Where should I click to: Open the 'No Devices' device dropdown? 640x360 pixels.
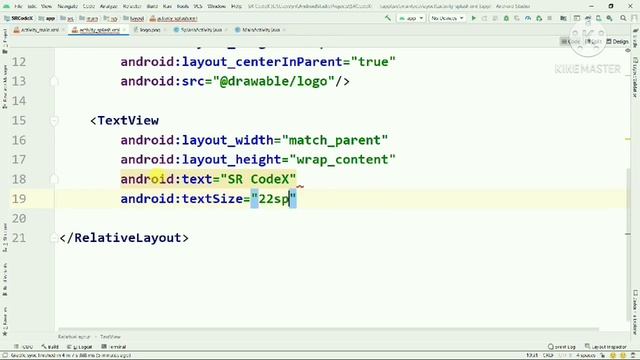pos(447,18)
